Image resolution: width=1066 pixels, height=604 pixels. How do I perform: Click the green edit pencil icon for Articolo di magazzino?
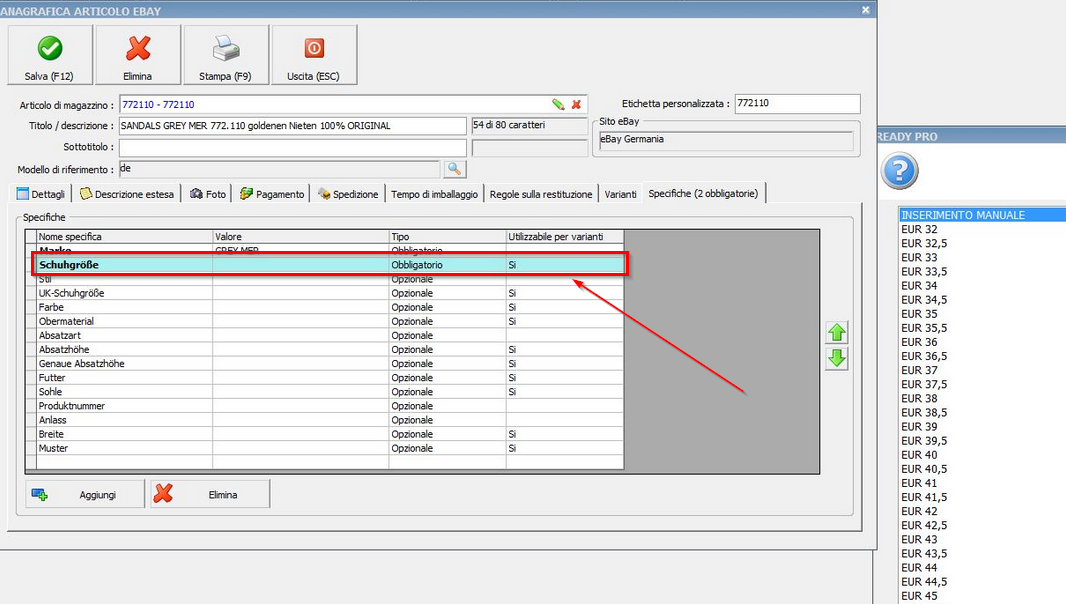558,104
